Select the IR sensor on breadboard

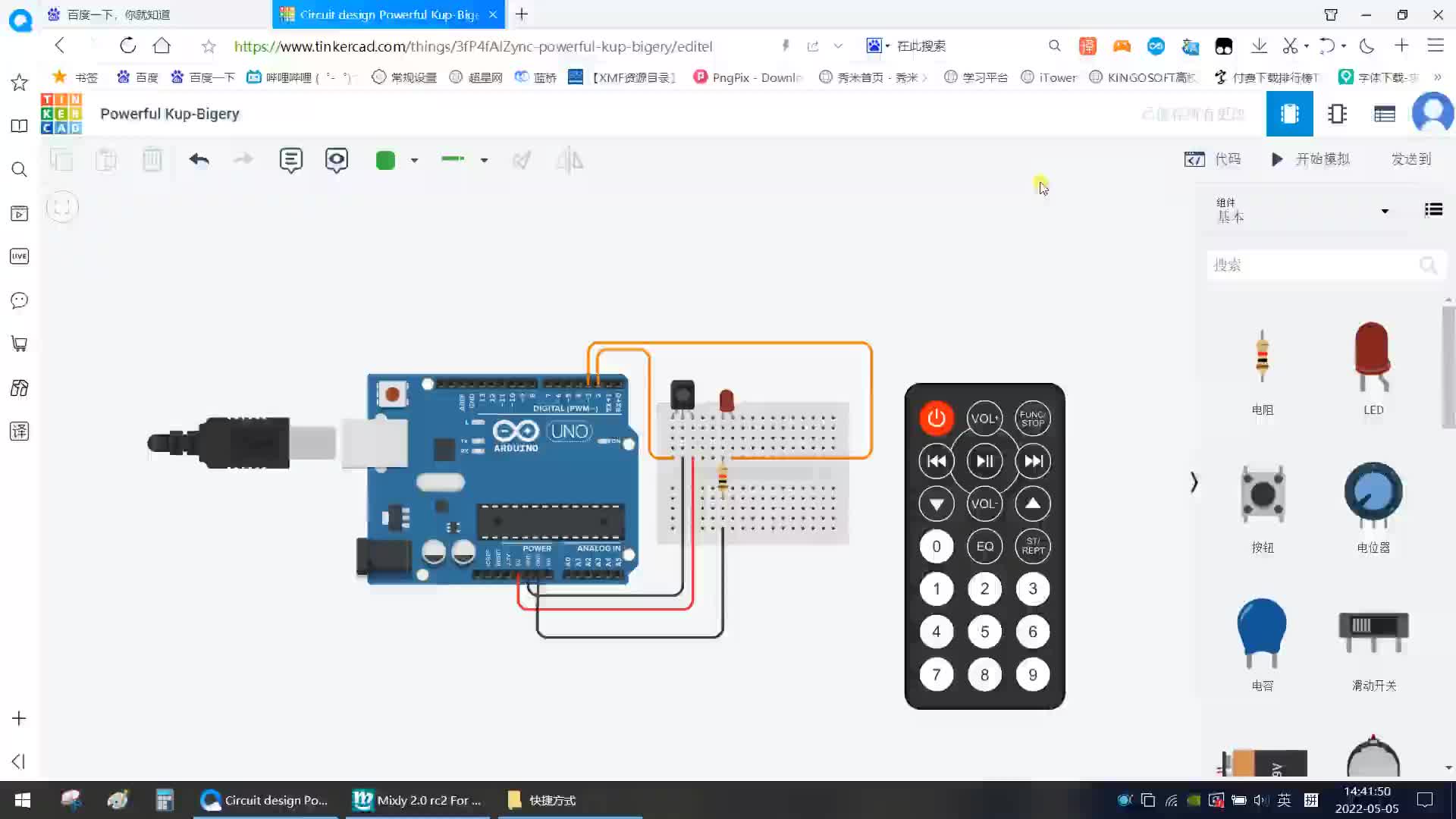tap(682, 396)
